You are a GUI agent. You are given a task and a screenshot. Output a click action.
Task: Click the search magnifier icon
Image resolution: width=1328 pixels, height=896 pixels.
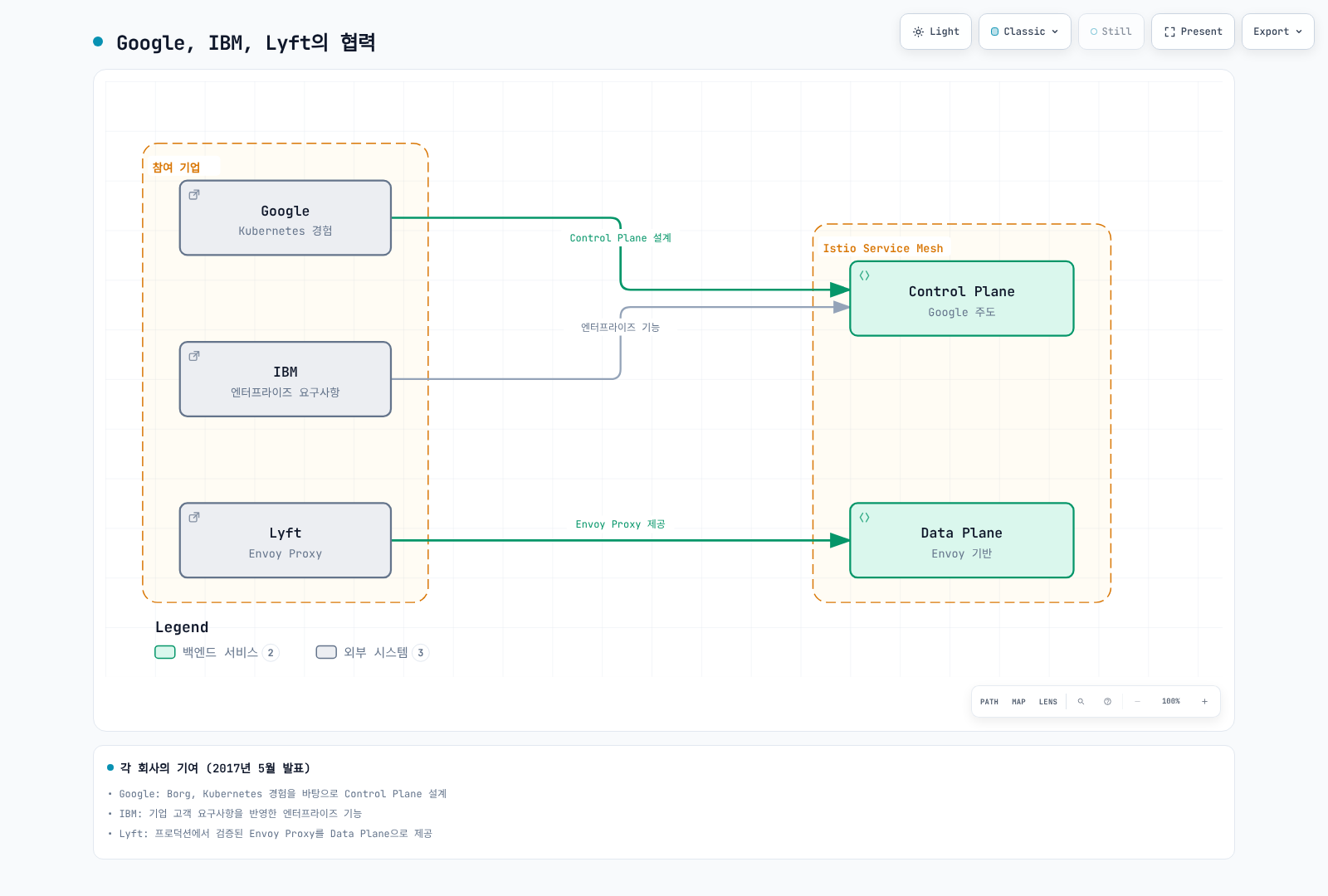(1081, 702)
